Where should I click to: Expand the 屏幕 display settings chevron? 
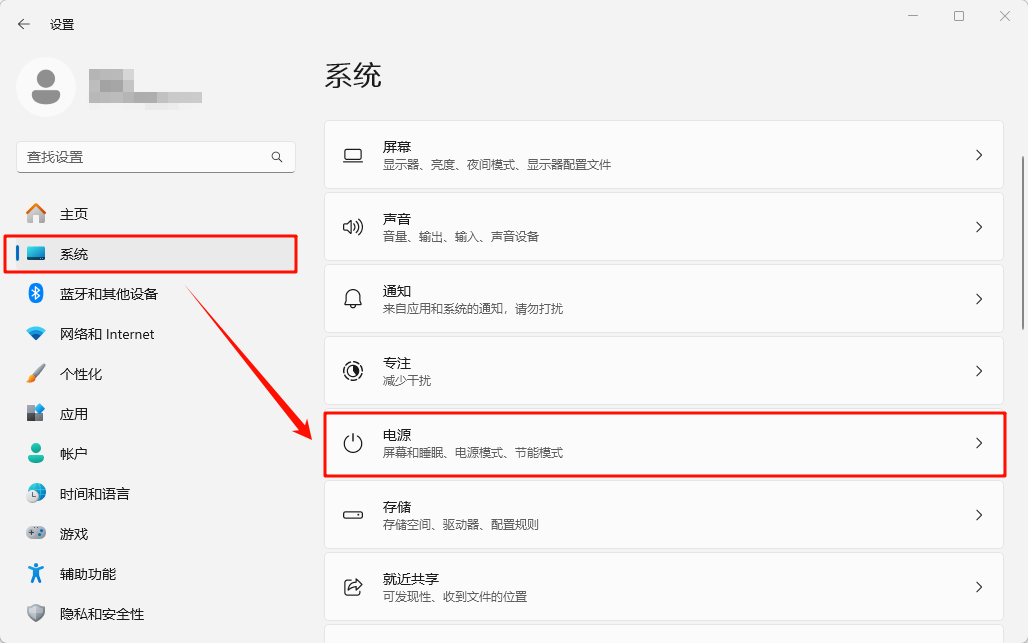coord(979,155)
